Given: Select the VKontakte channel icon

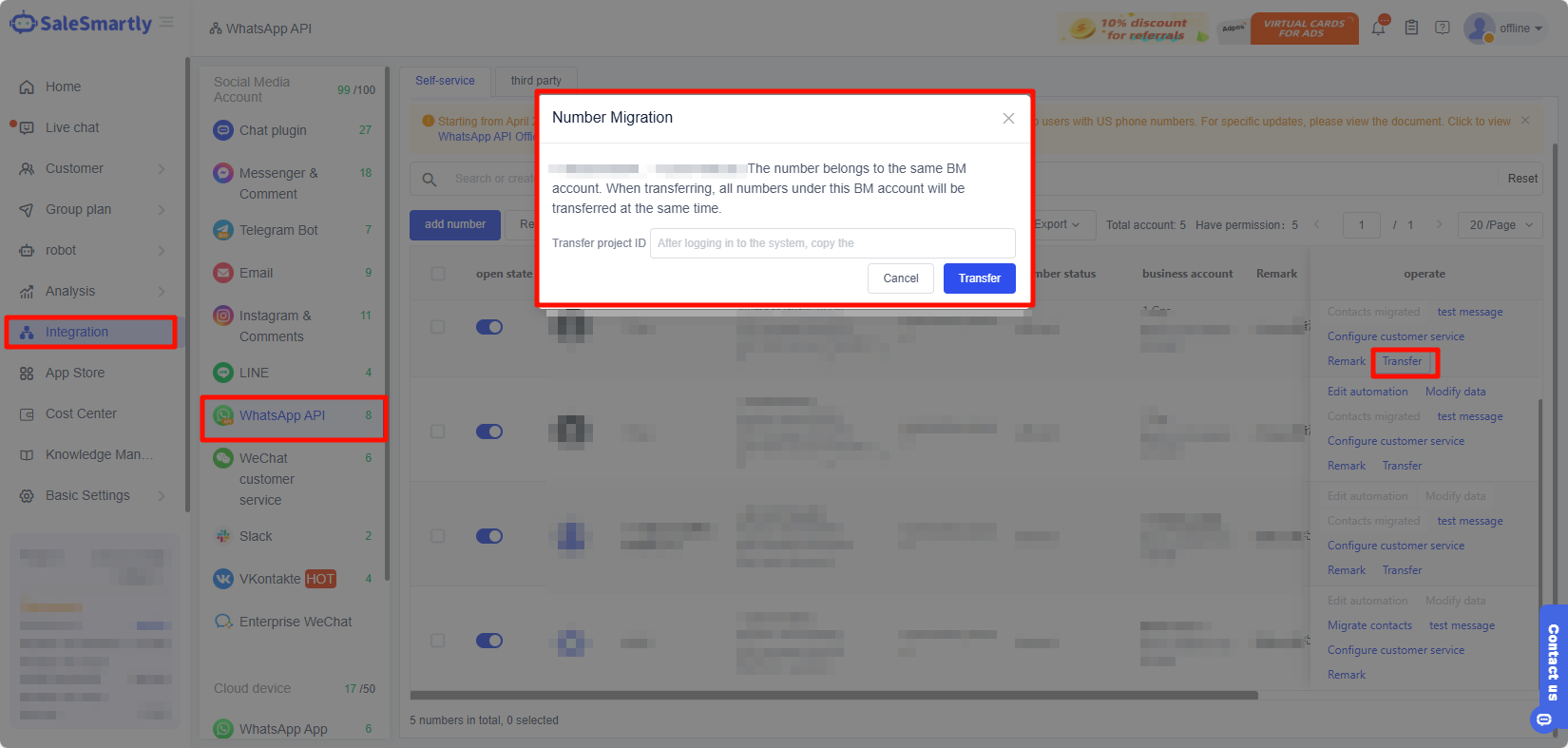Looking at the screenshot, I should pyautogui.click(x=223, y=579).
